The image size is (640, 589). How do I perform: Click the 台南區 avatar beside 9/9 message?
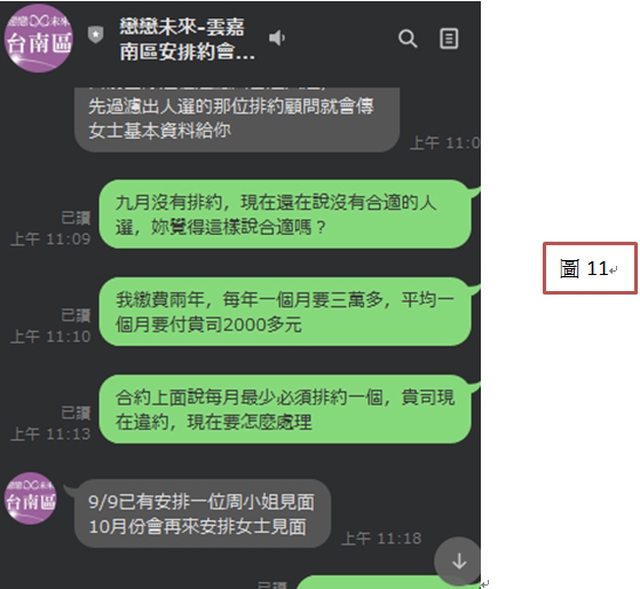30,498
